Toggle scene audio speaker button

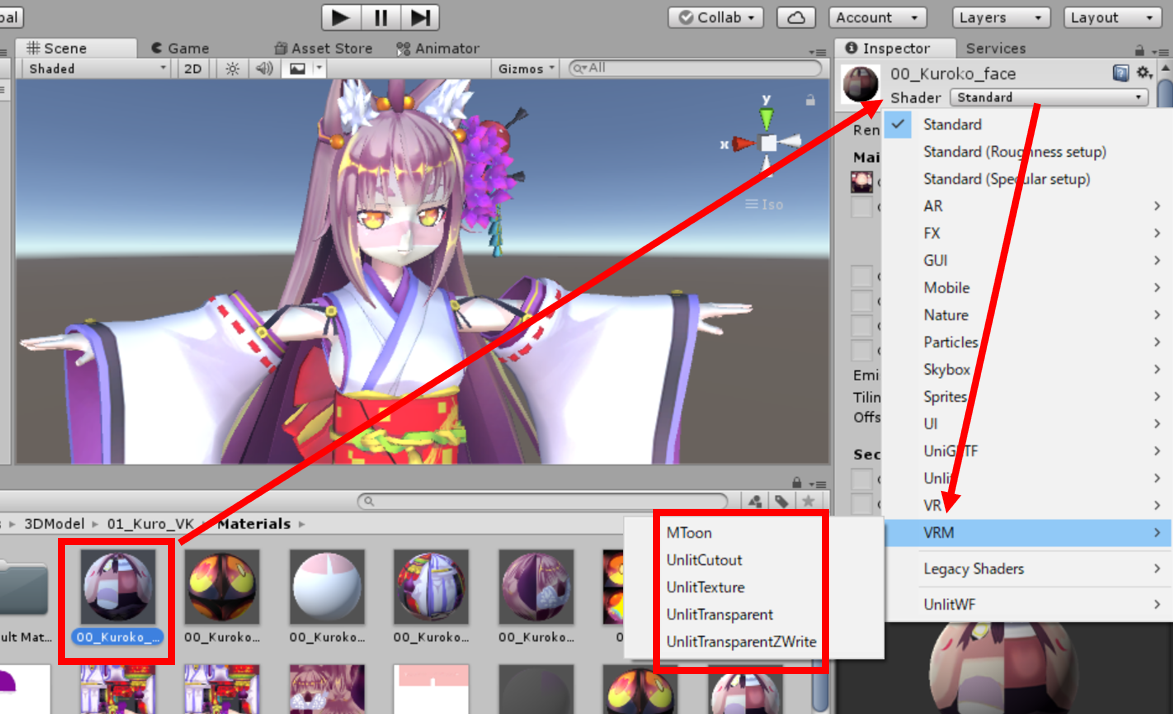pyautogui.click(x=264, y=69)
